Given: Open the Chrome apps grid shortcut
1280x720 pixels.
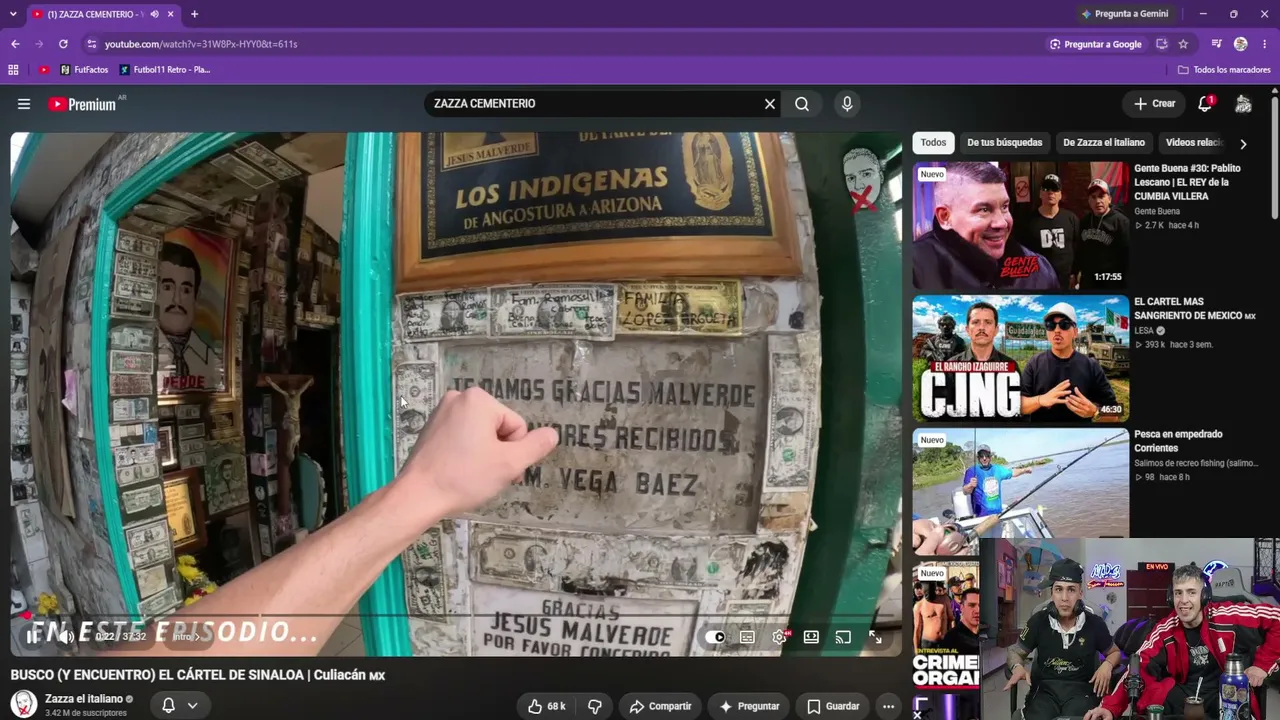Looking at the screenshot, I should (x=13, y=70).
